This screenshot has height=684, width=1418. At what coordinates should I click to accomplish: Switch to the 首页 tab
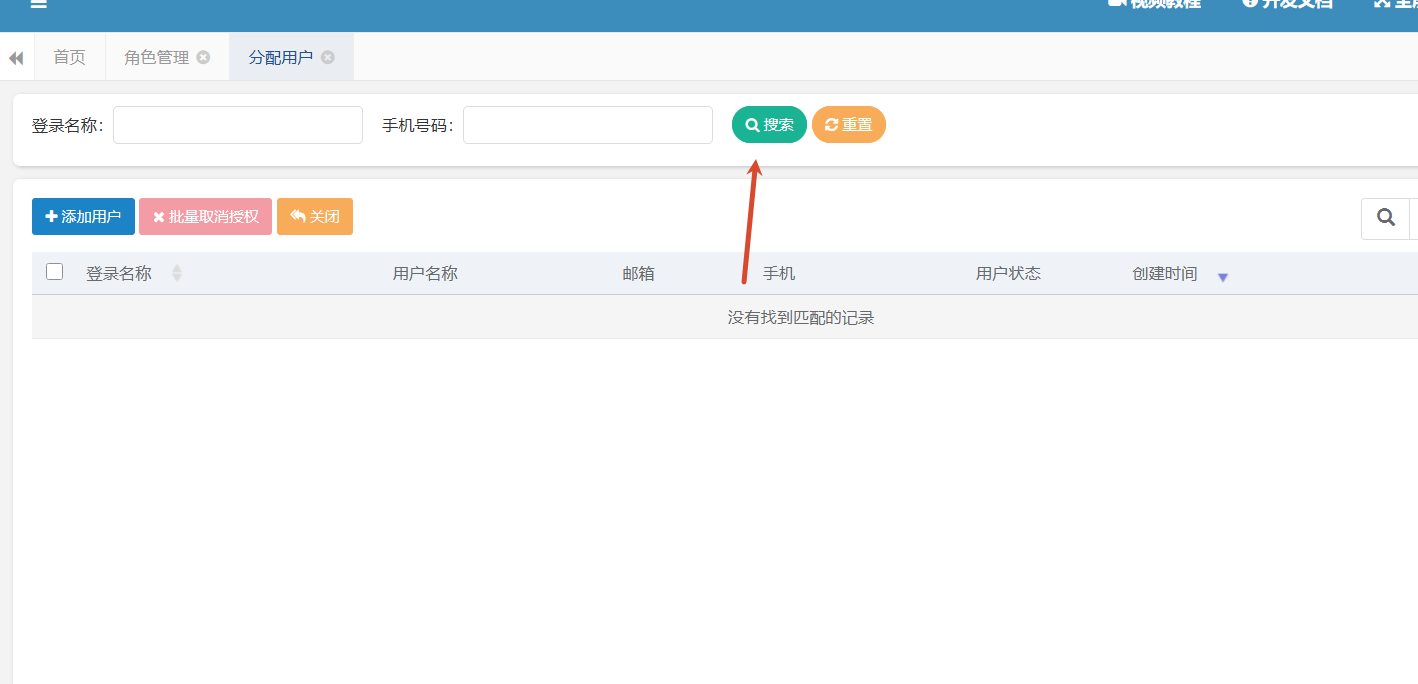point(69,57)
